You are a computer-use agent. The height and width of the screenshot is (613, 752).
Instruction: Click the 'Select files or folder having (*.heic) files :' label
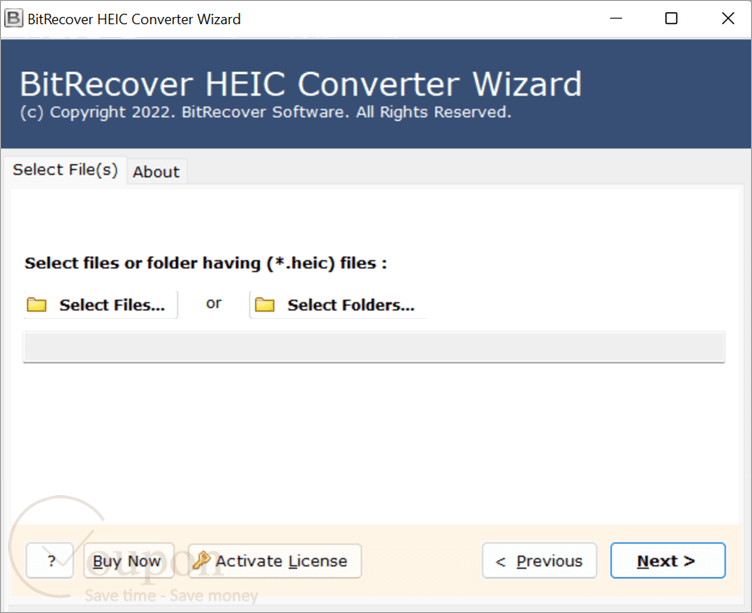click(206, 263)
